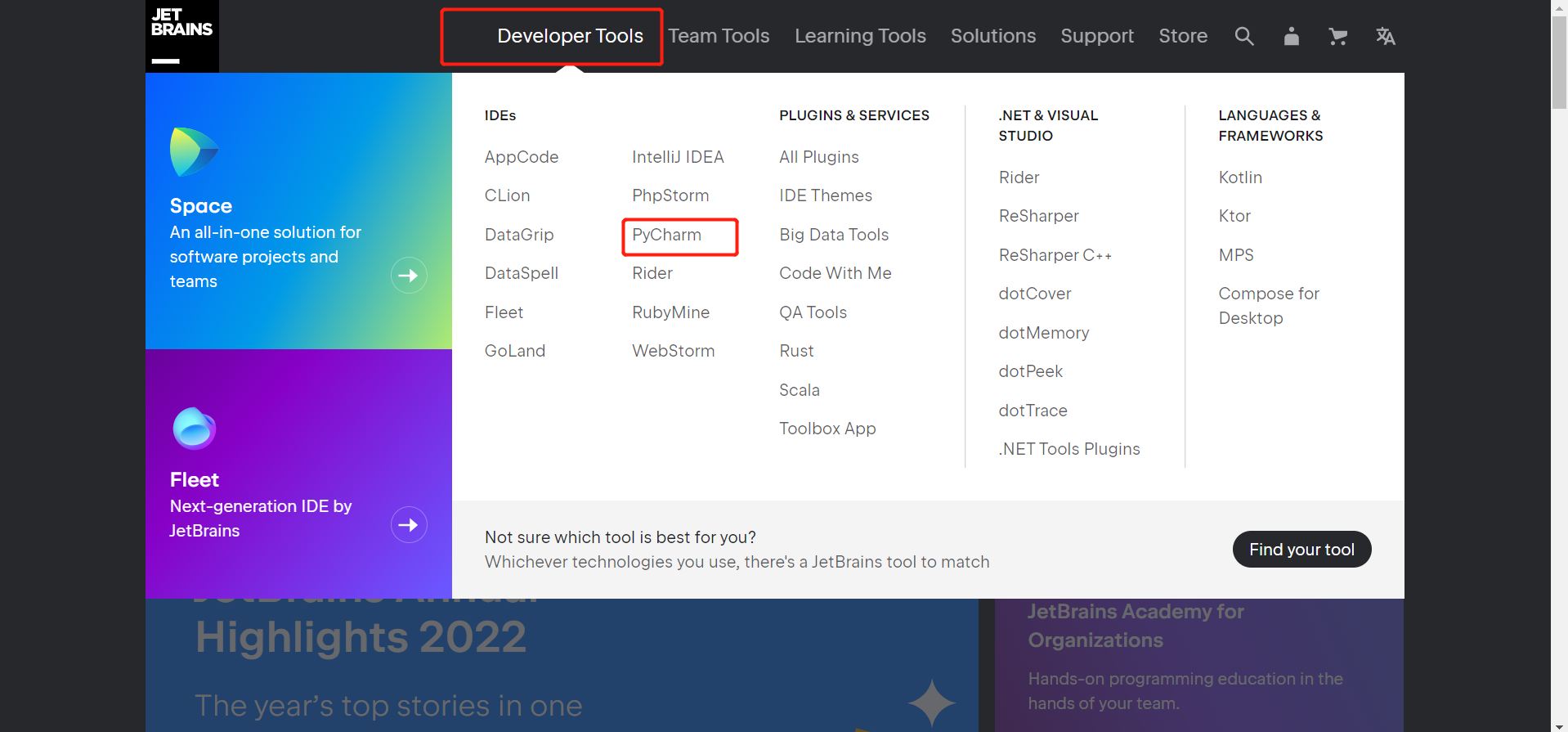The height and width of the screenshot is (732, 1568).
Task: Click the Space product logo icon
Action: pyautogui.click(x=194, y=151)
